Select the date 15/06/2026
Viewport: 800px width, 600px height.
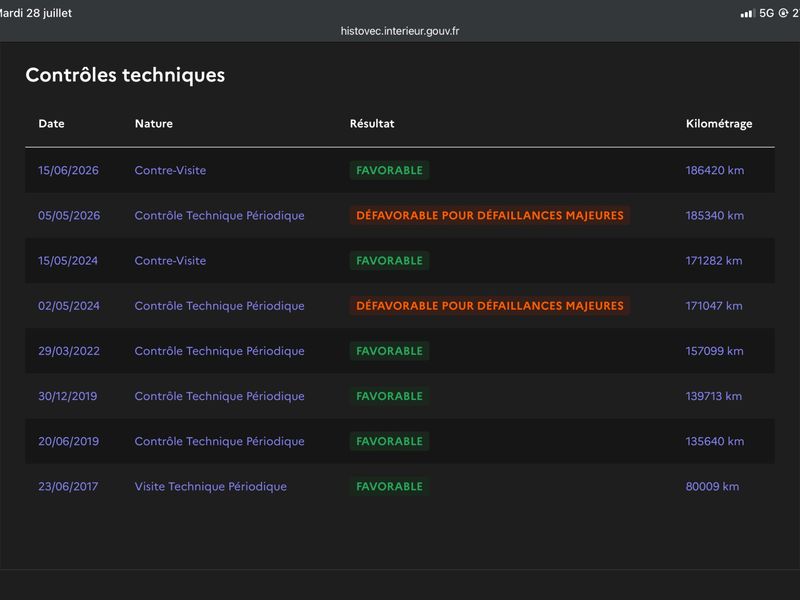[x=68, y=170]
